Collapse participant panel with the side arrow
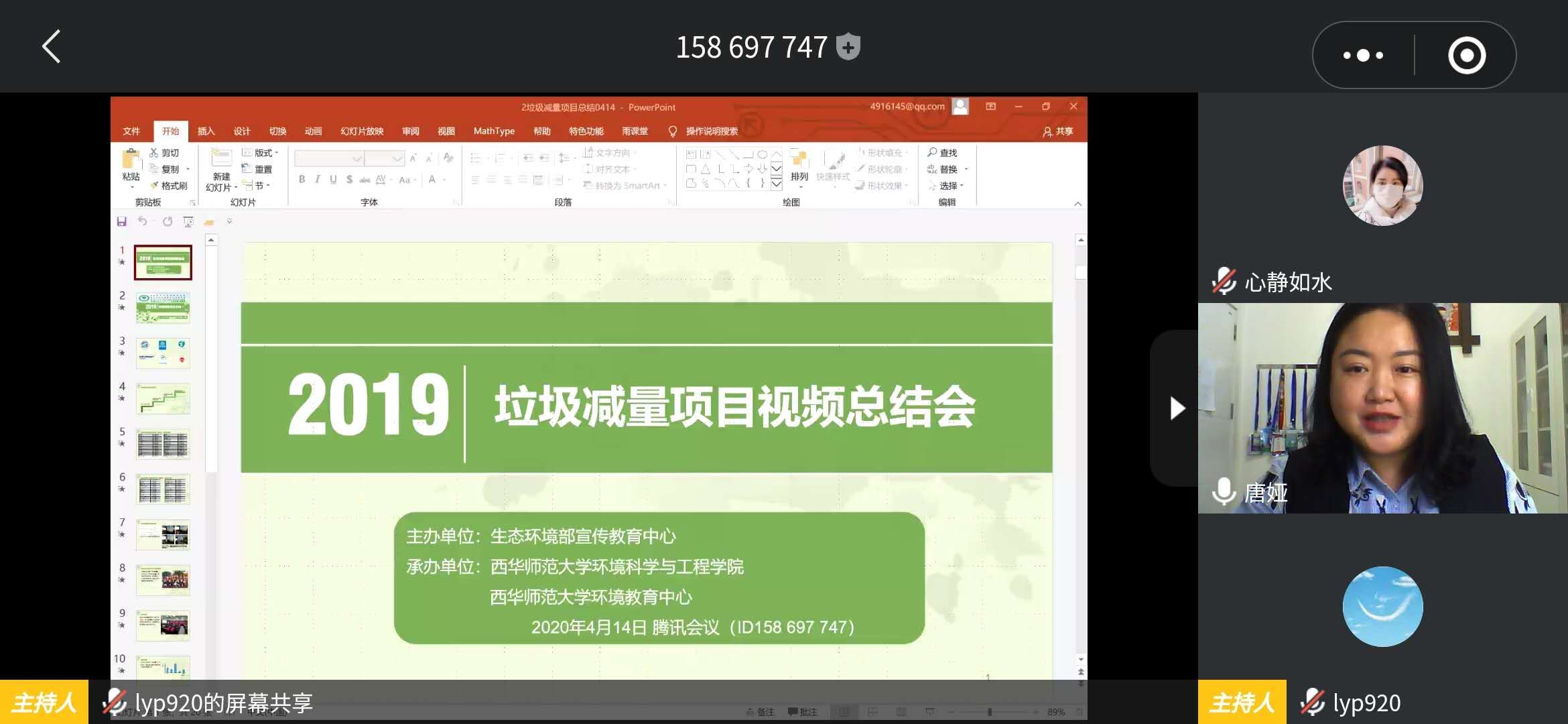The image size is (1568, 724). click(x=1176, y=408)
